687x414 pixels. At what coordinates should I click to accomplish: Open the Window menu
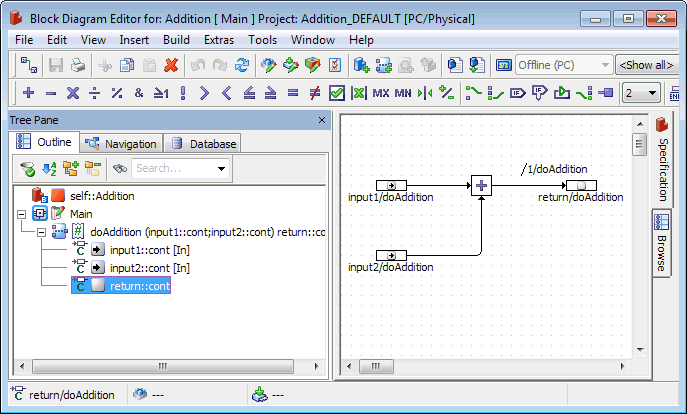point(313,40)
